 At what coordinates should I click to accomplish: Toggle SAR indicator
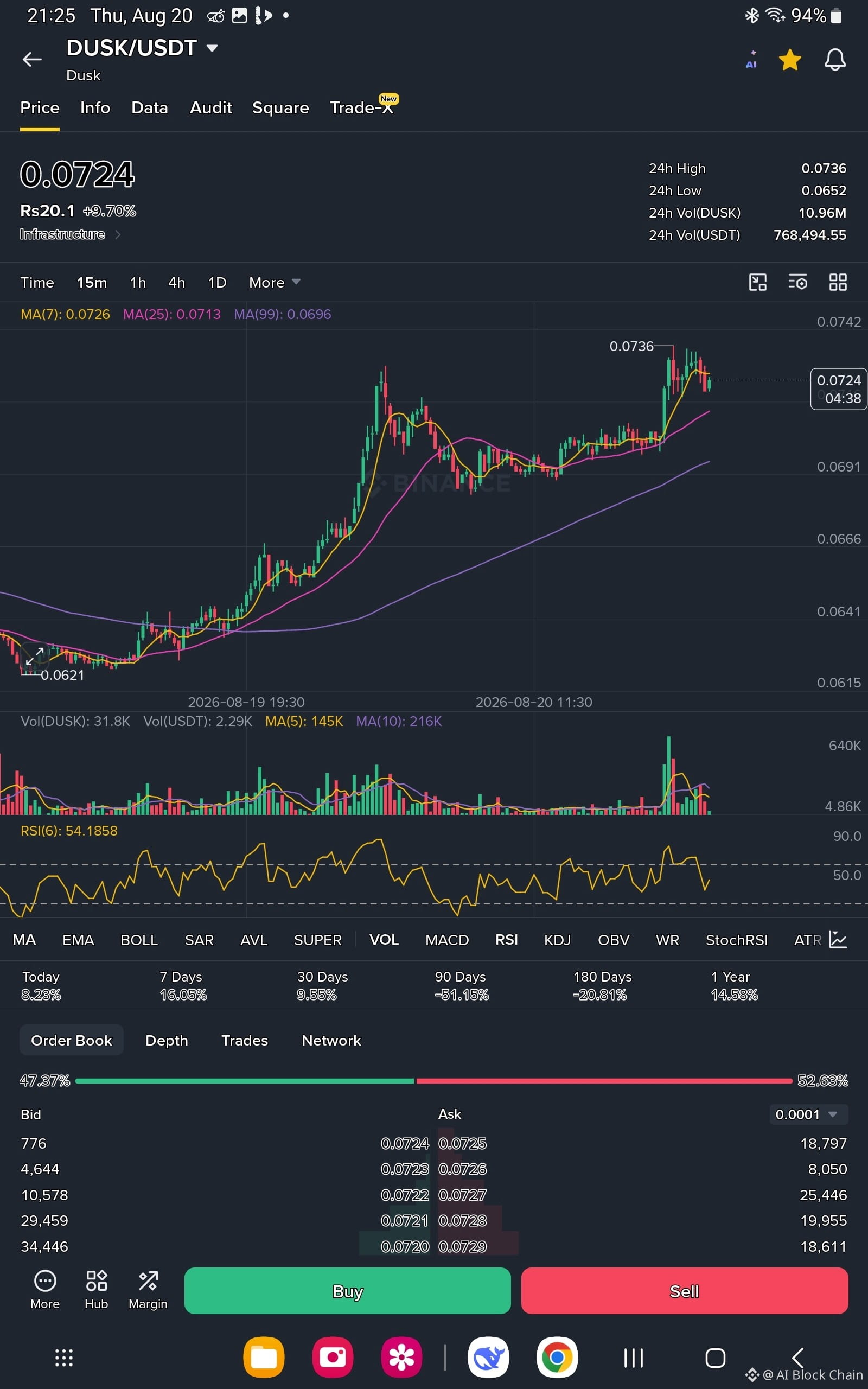tap(199, 940)
